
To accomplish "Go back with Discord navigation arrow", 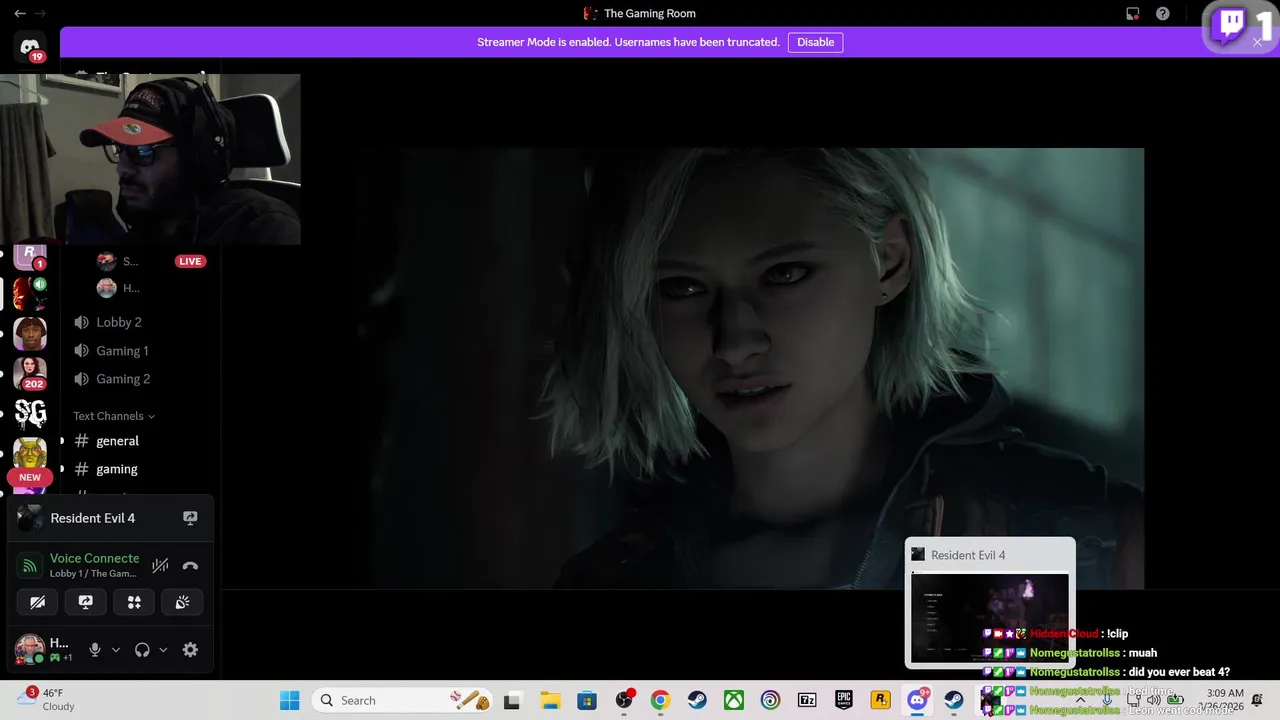I will coord(19,14).
